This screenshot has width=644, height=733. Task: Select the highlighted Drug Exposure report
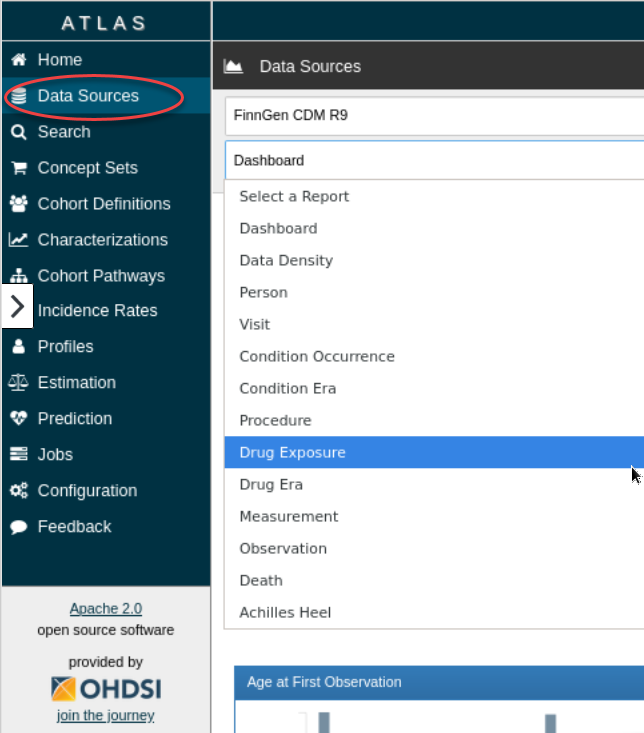tap(434, 453)
